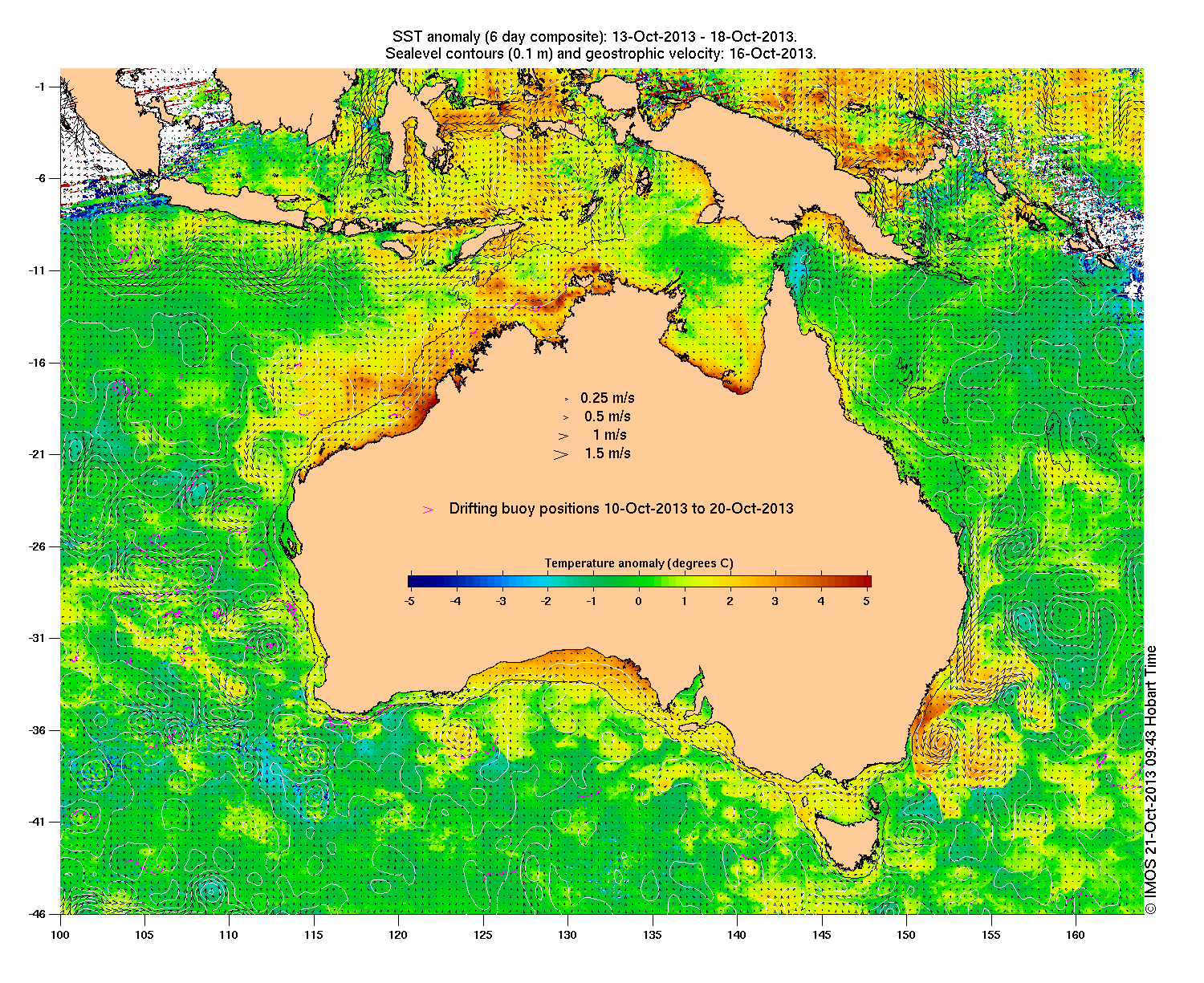Click the longitude axis label 125
The image size is (1204, 983).
[x=483, y=935]
